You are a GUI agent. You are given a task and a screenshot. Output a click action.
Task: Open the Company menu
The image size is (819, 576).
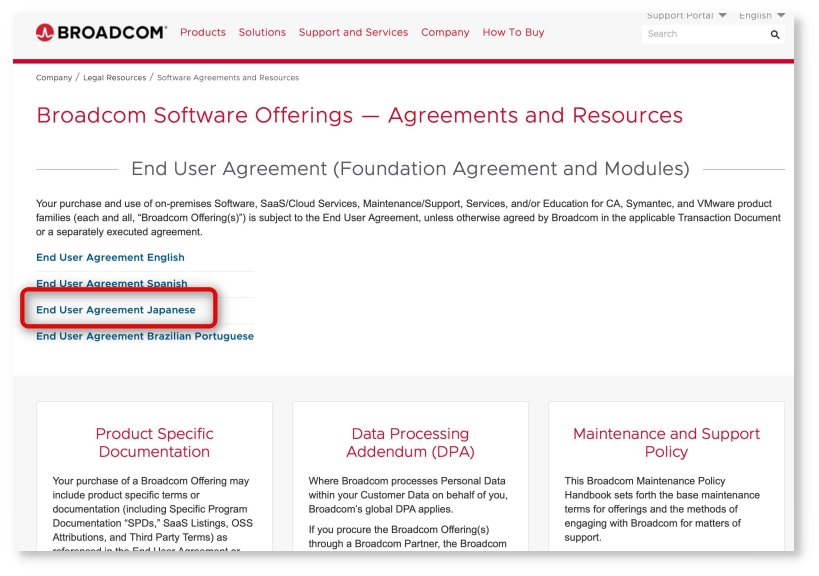pos(445,33)
